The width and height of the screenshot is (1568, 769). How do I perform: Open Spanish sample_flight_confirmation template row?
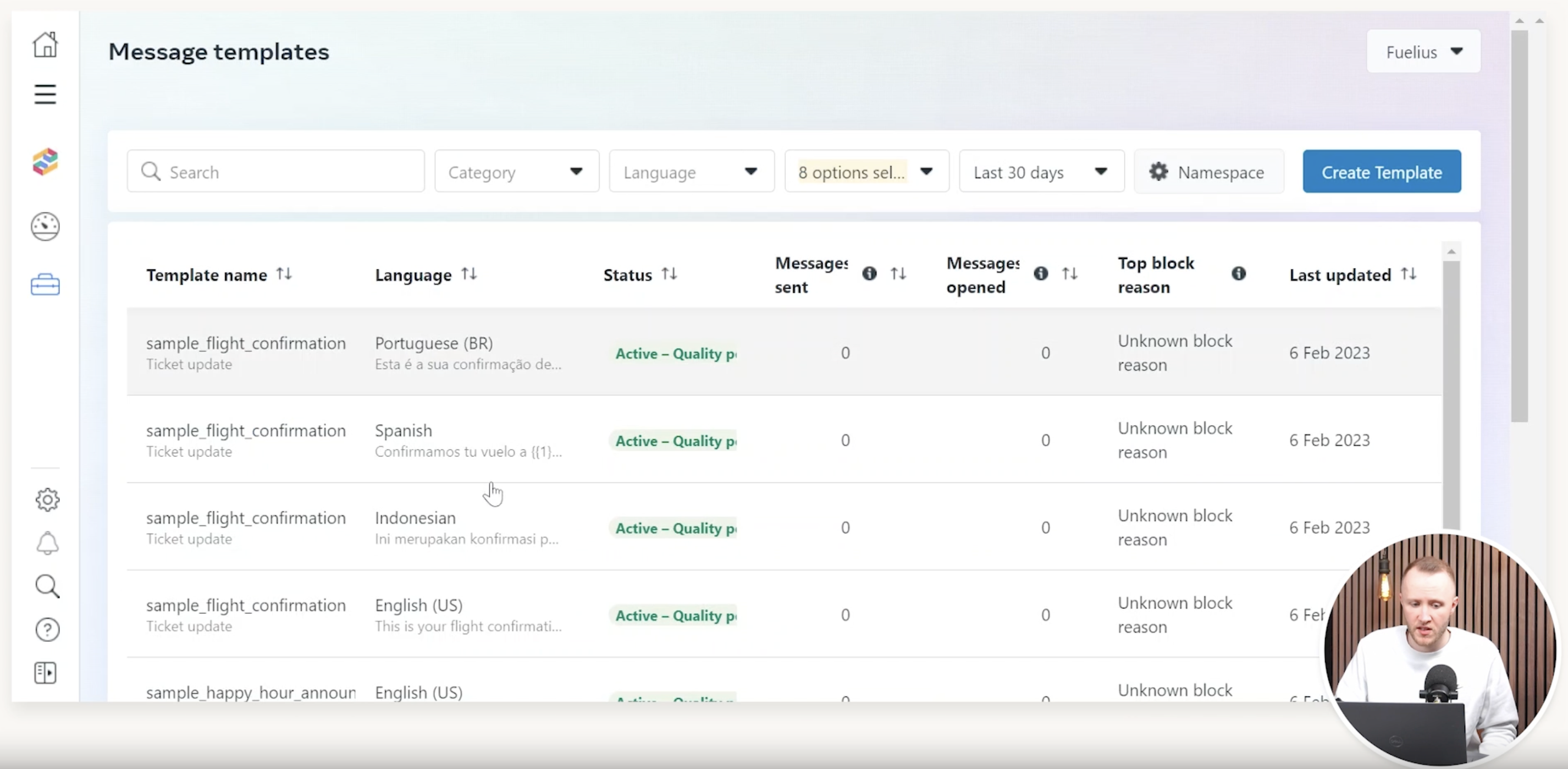(x=784, y=440)
